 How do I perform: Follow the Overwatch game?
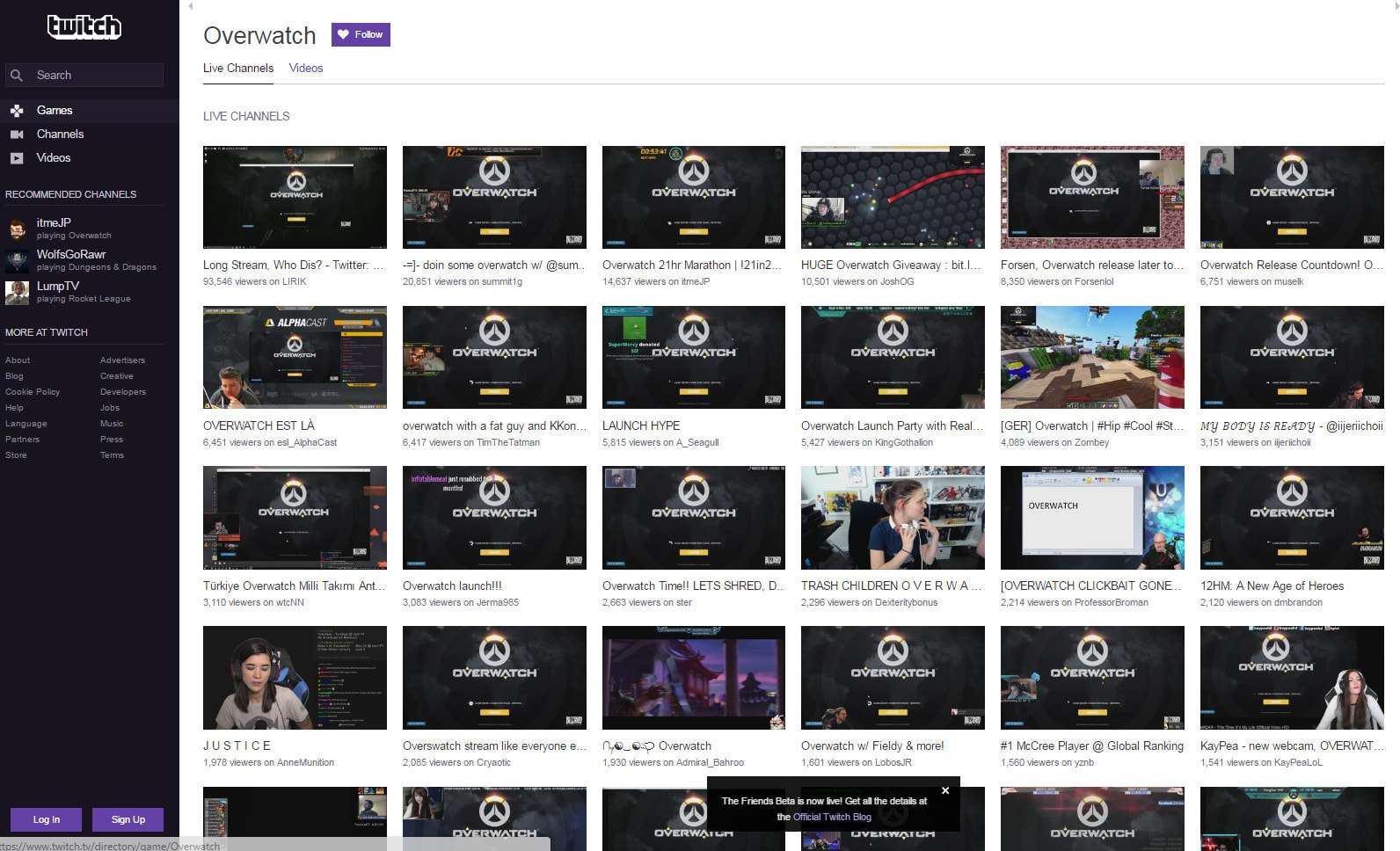point(361,34)
